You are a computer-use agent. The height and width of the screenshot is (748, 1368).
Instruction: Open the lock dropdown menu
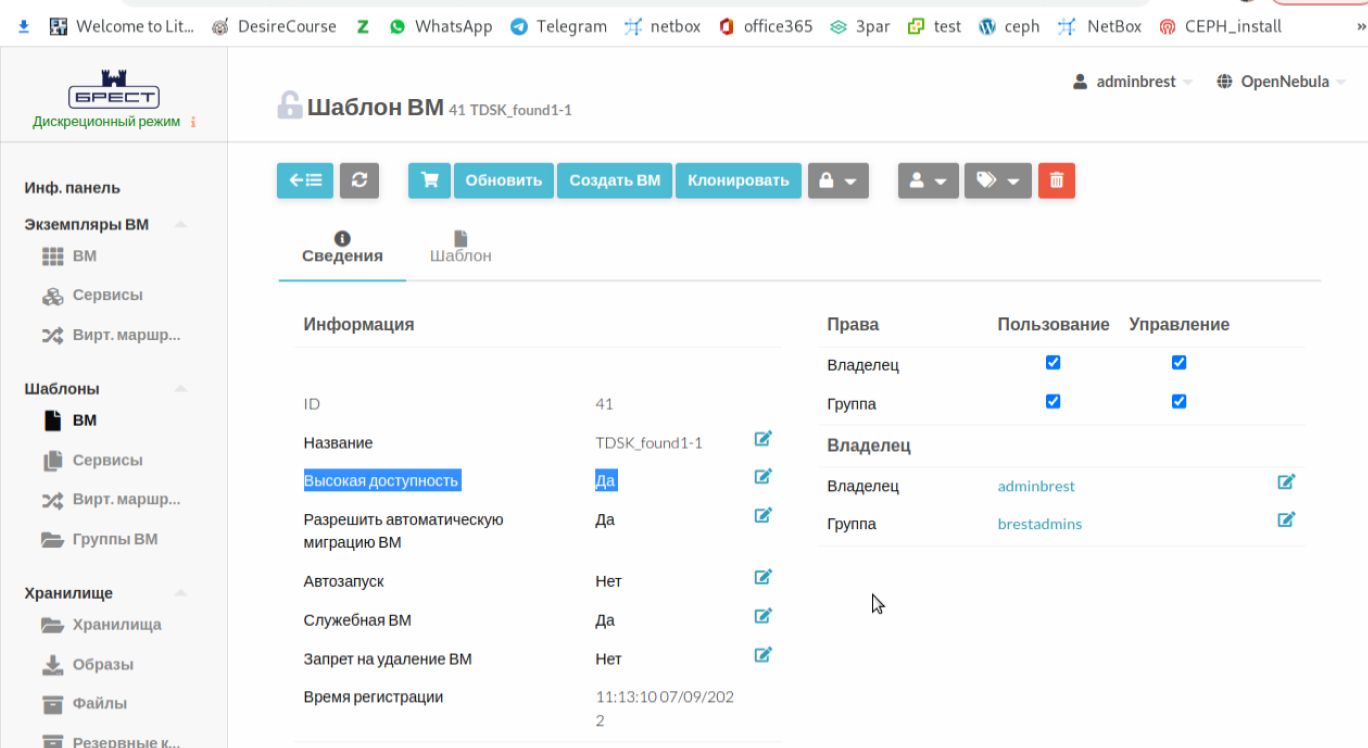pyautogui.click(x=838, y=181)
